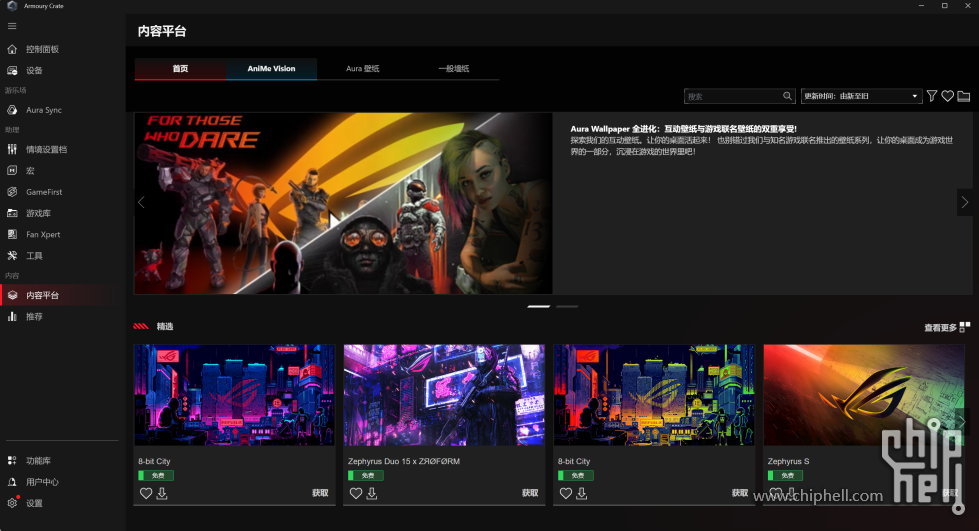Open 游戏库 game library in sidebar
Viewport: 979px width, 531px height.
point(38,213)
